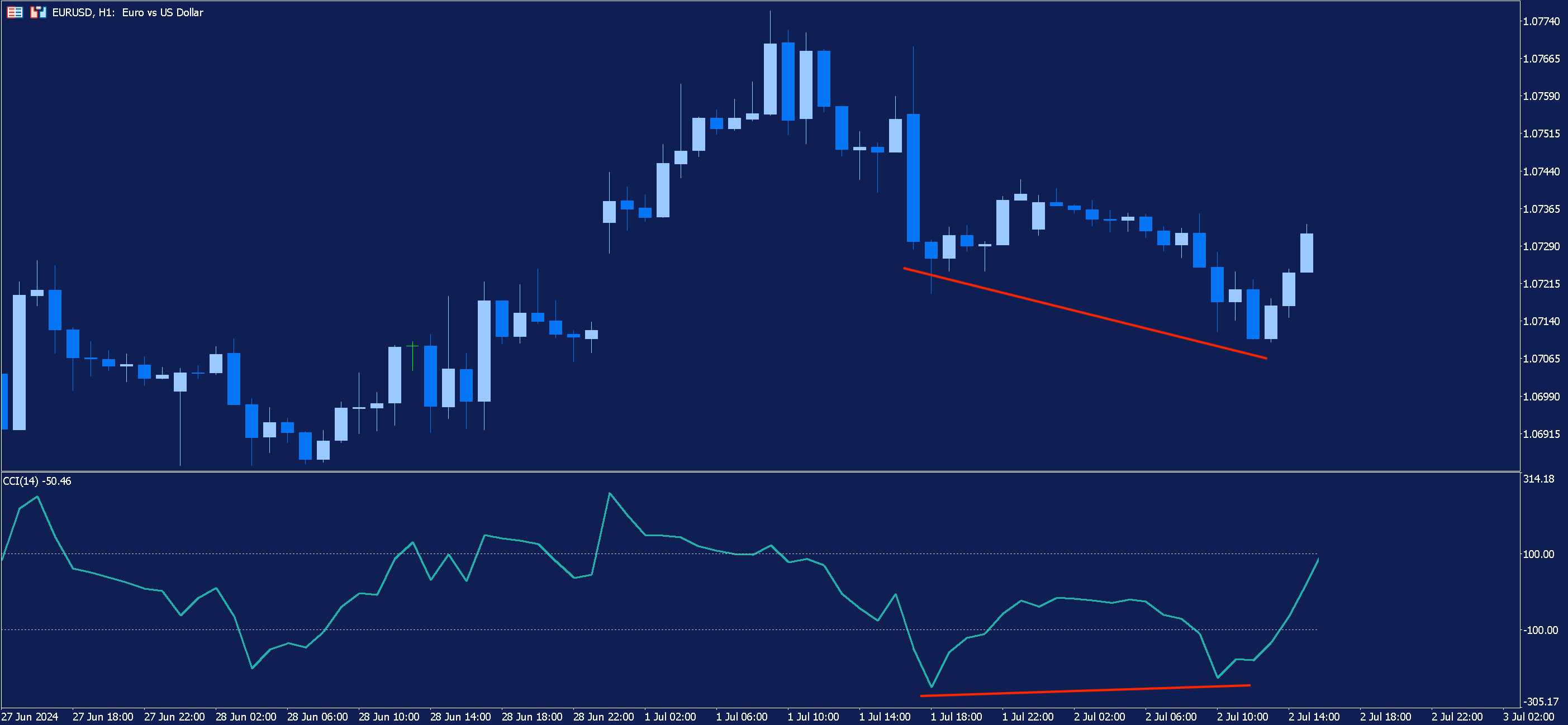Click the 28 Jun 10:00 time label
1568x725 pixels.
pos(389,717)
